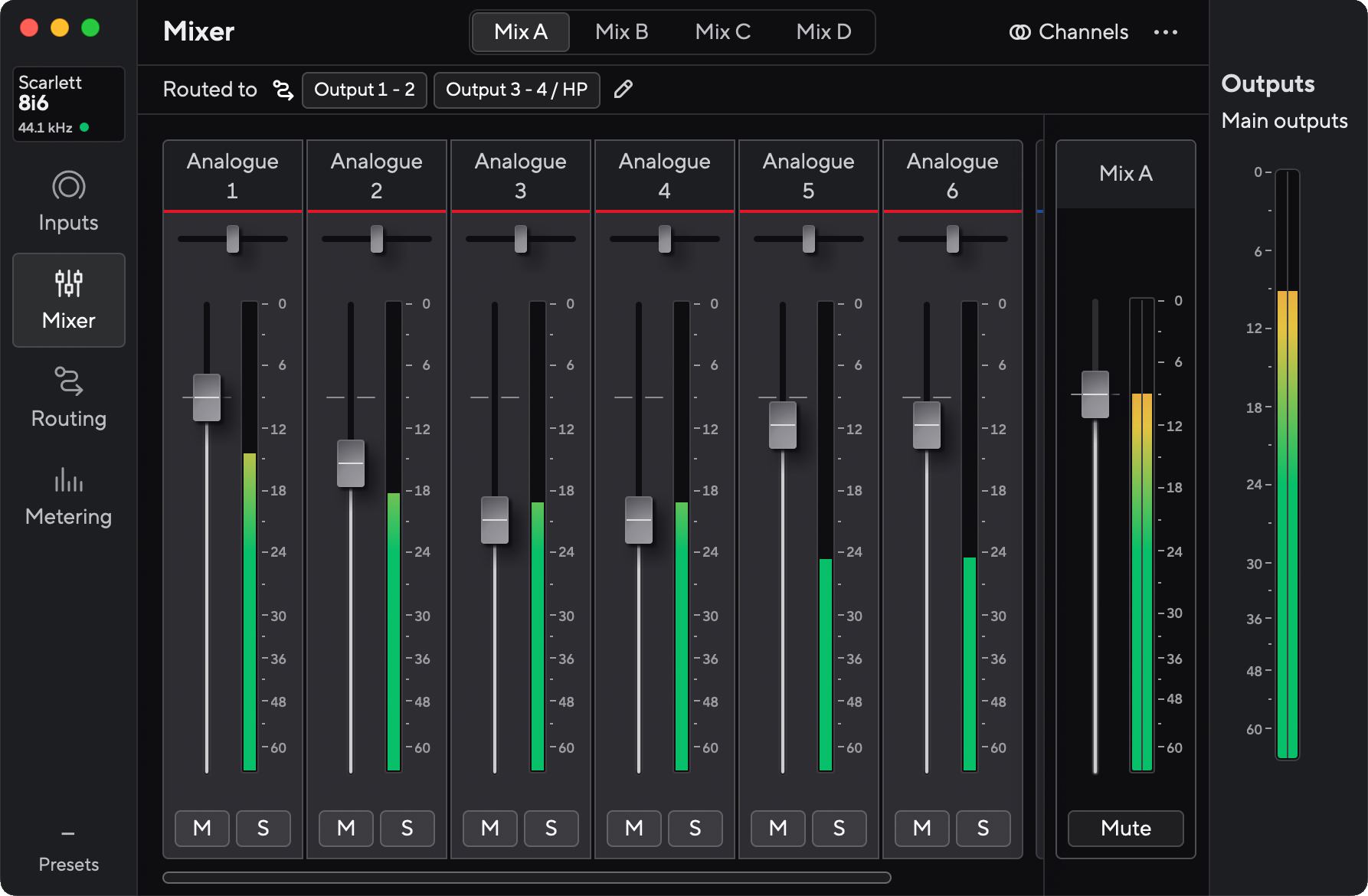Open the Mixer page in sidebar

click(68, 300)
